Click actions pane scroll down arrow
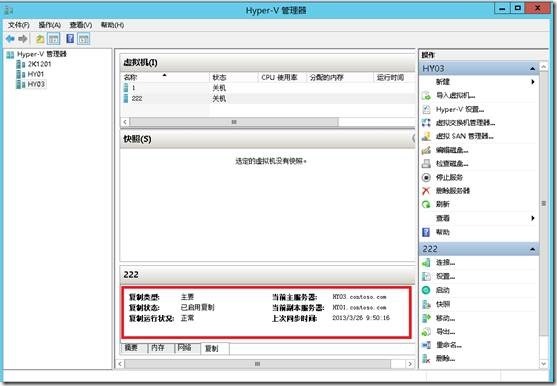Image resolution: width=557 pixels, height=386 pixels. click(544, 364)
